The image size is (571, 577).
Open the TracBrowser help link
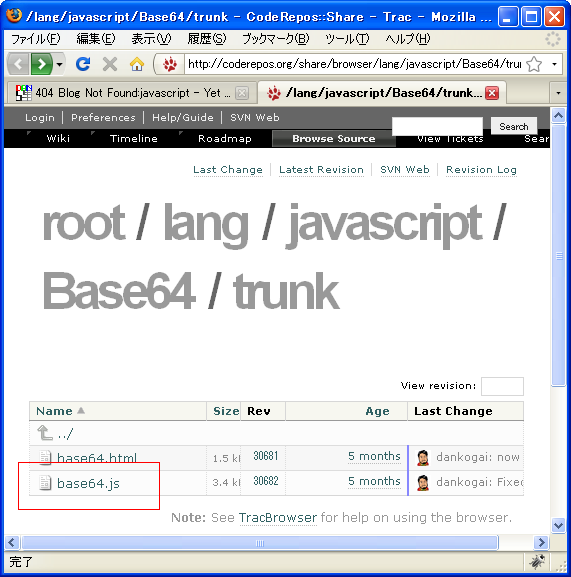pos(278,518)
